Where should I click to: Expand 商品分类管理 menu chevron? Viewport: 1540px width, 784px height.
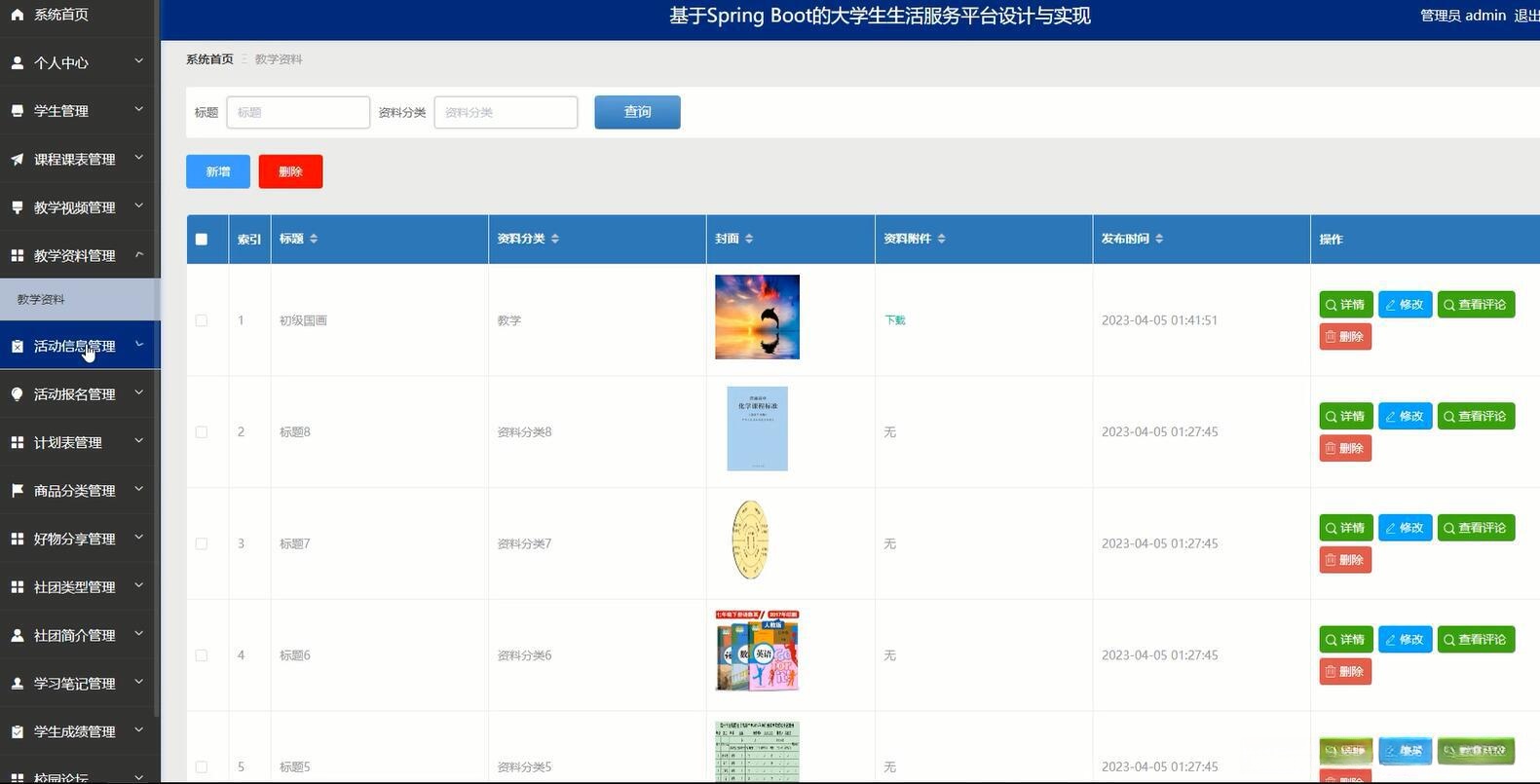[x=138, y=489]
